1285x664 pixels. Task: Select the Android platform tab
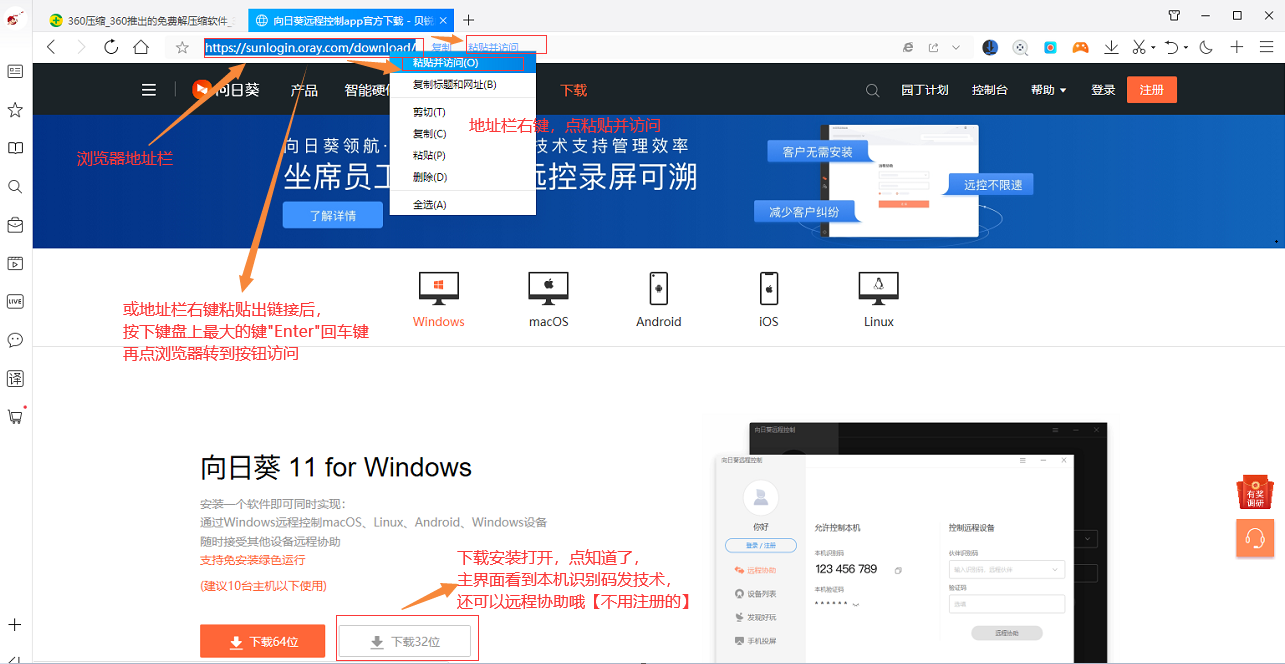pos(659,299)
